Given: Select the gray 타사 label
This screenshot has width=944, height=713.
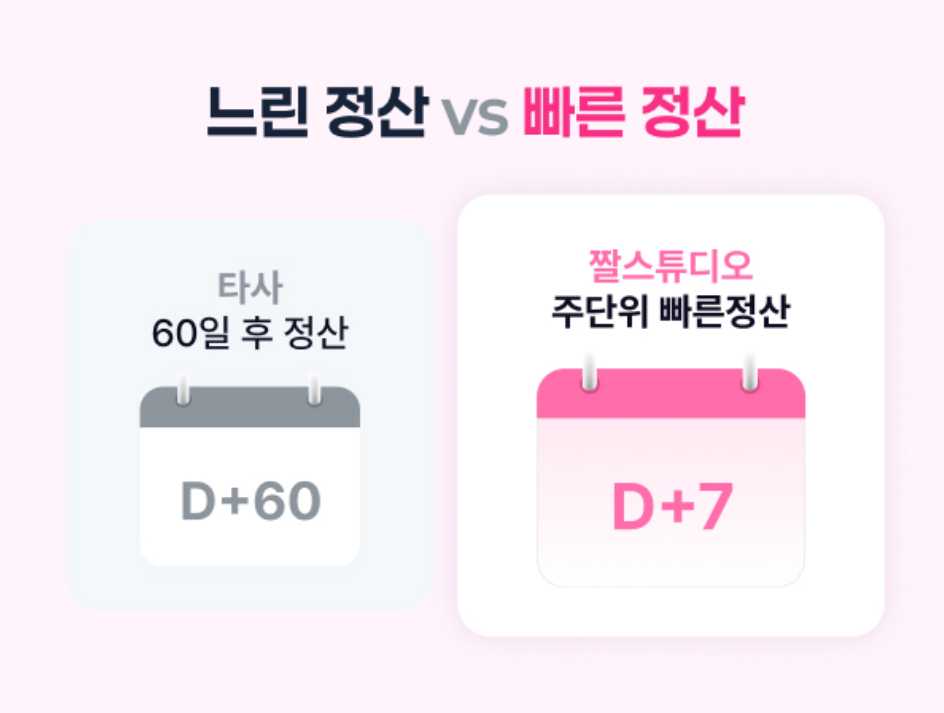Looking at the screenshot, I should [x=250, y=288].
